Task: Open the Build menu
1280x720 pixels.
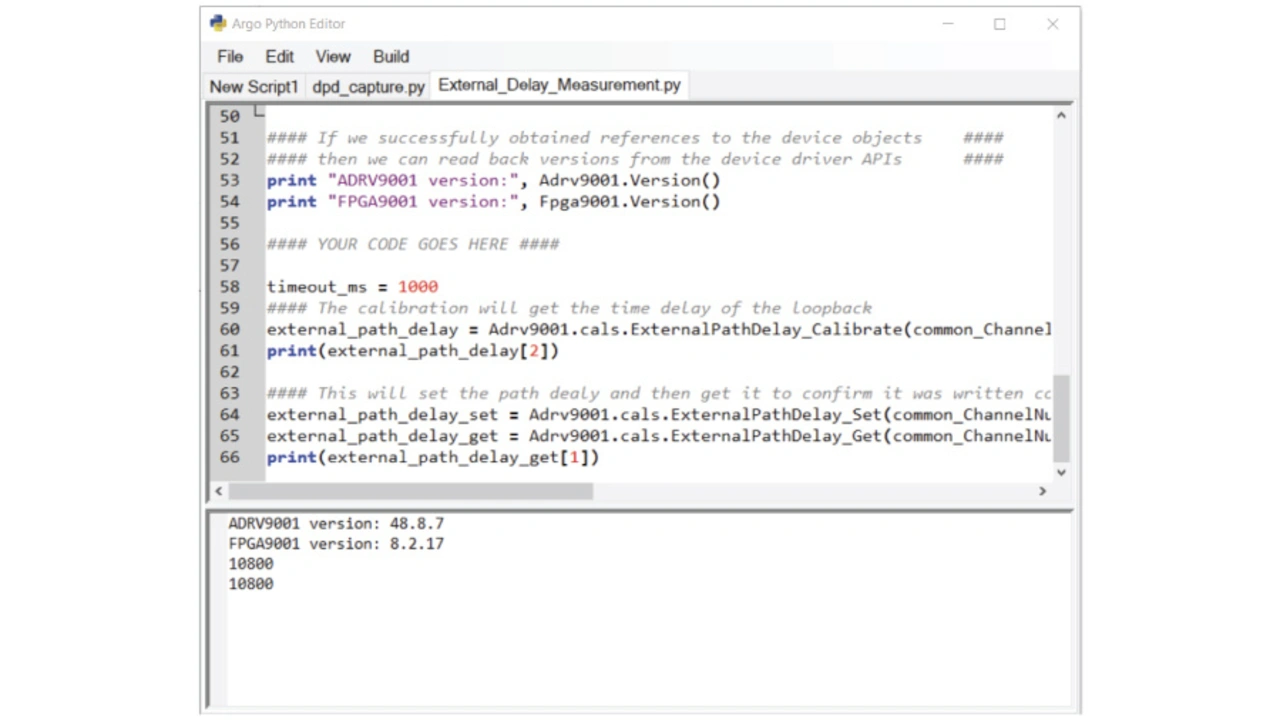Action: tap(391, 57)
